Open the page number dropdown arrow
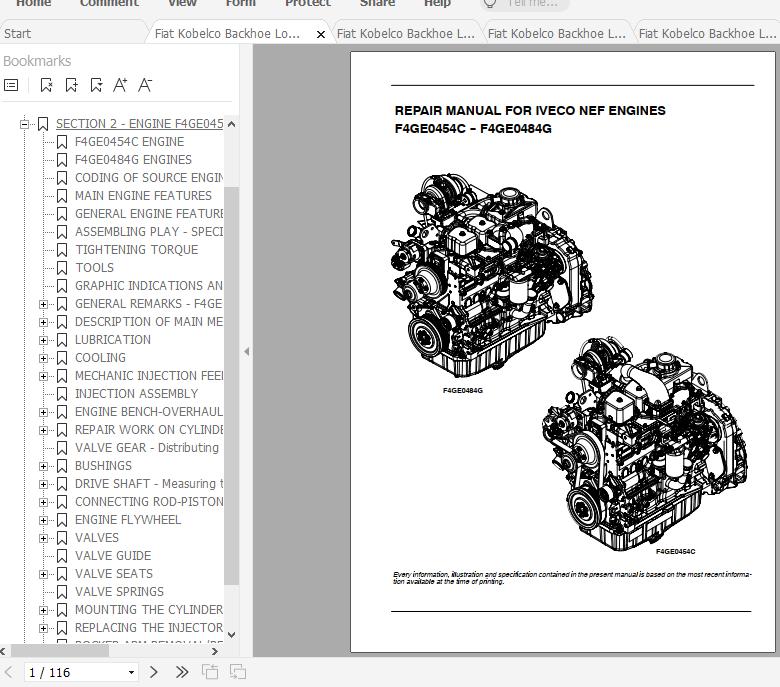Image resolution: width=780 pixels, height=687 pixels. 131,673
